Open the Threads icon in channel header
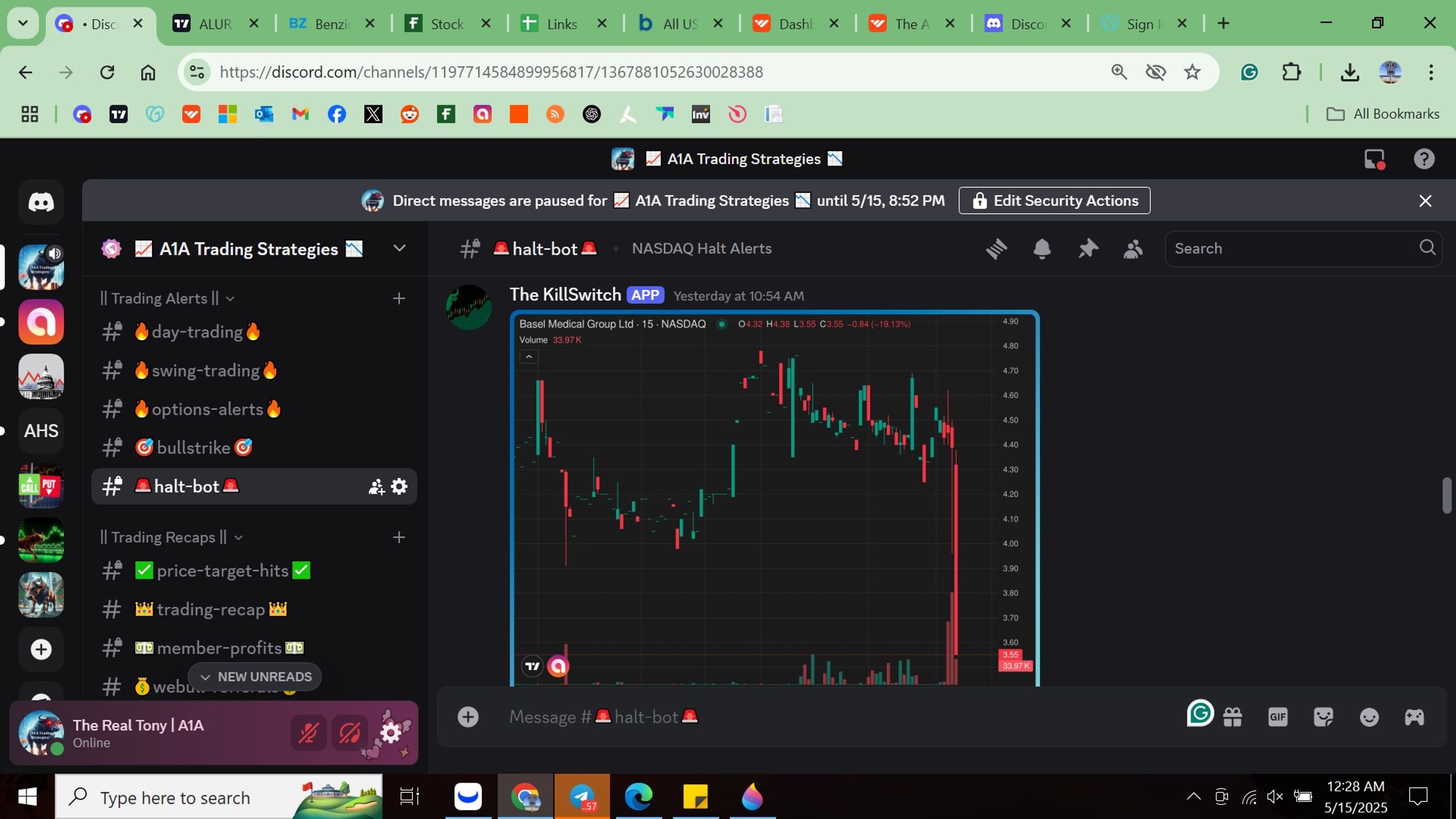 [996, 249]
